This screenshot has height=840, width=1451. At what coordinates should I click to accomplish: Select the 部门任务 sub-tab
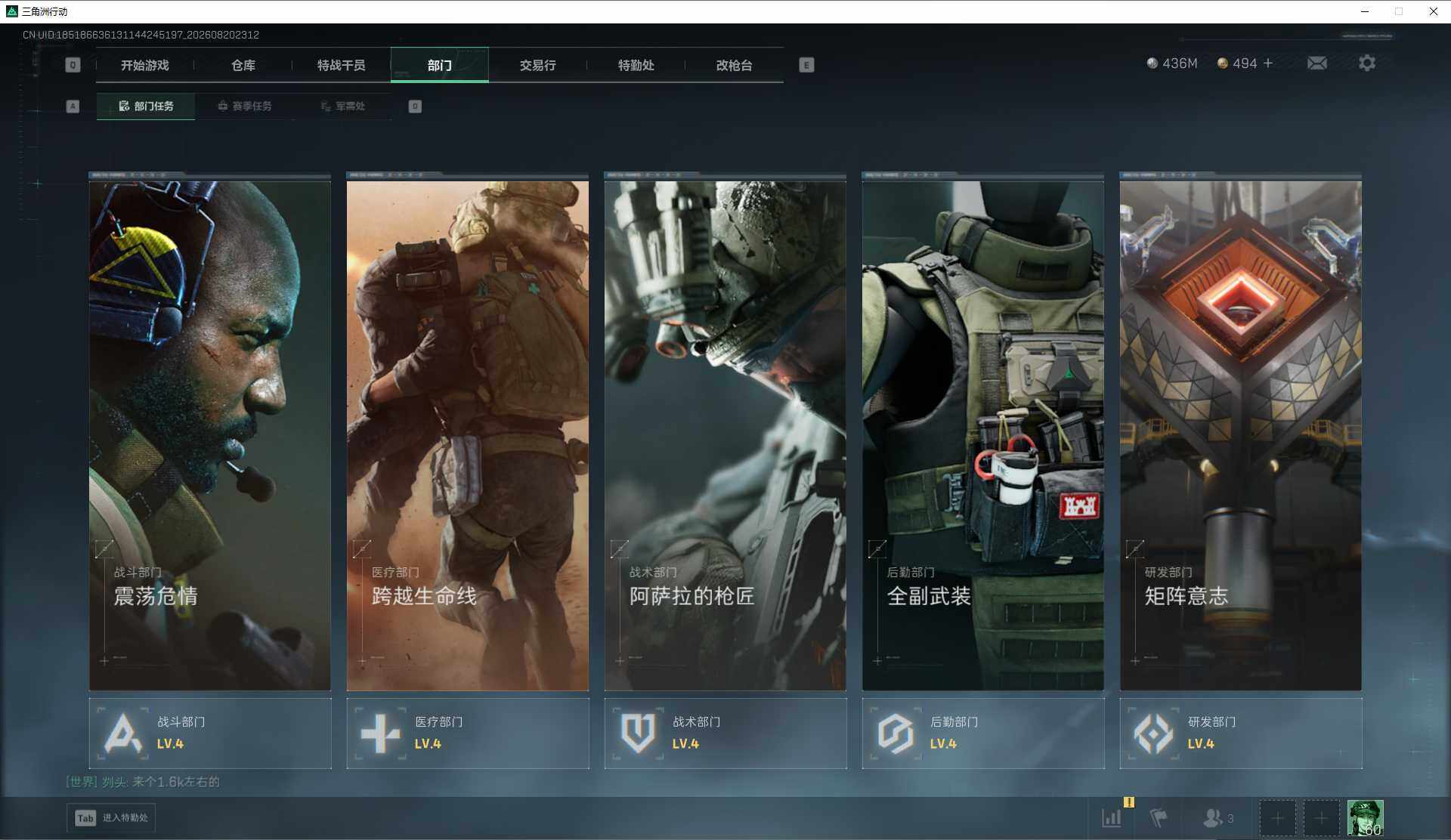point(146,107)
